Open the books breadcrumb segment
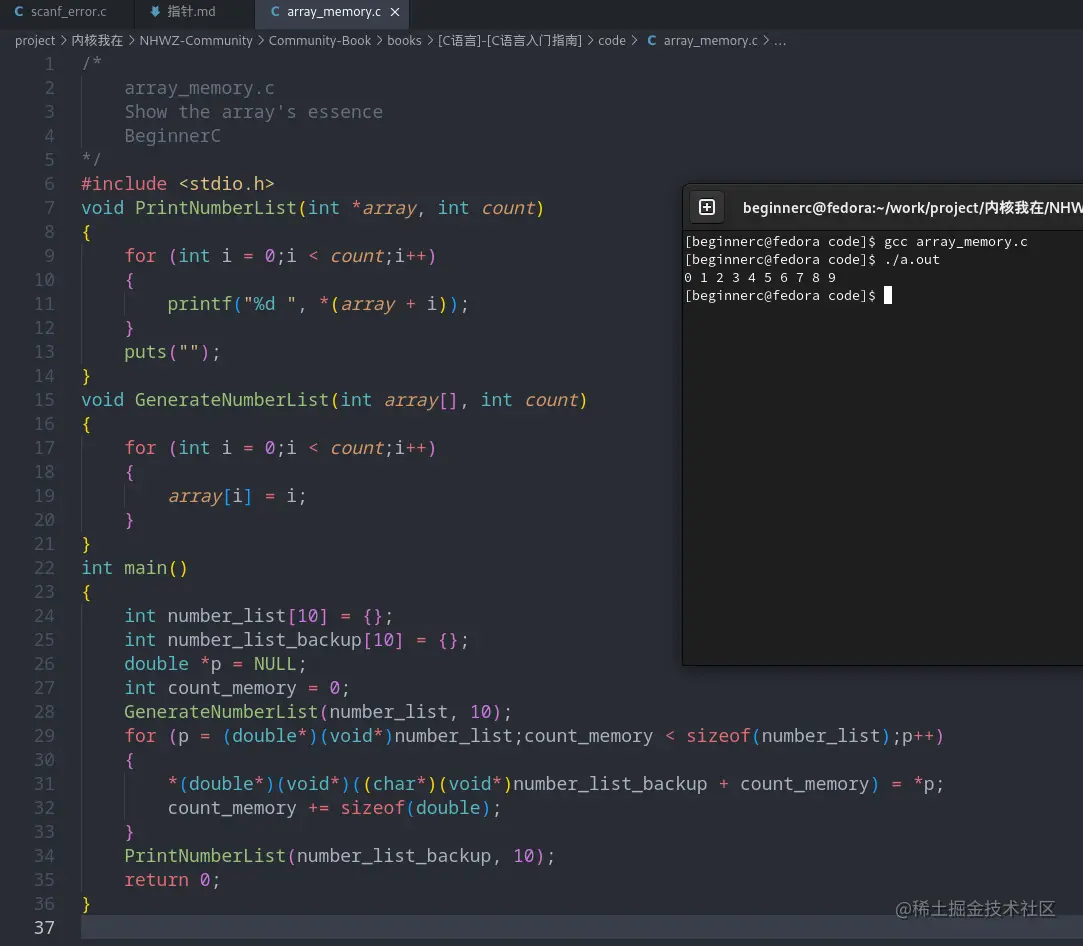The image size is (1083, 946). [x=404, y=41]
